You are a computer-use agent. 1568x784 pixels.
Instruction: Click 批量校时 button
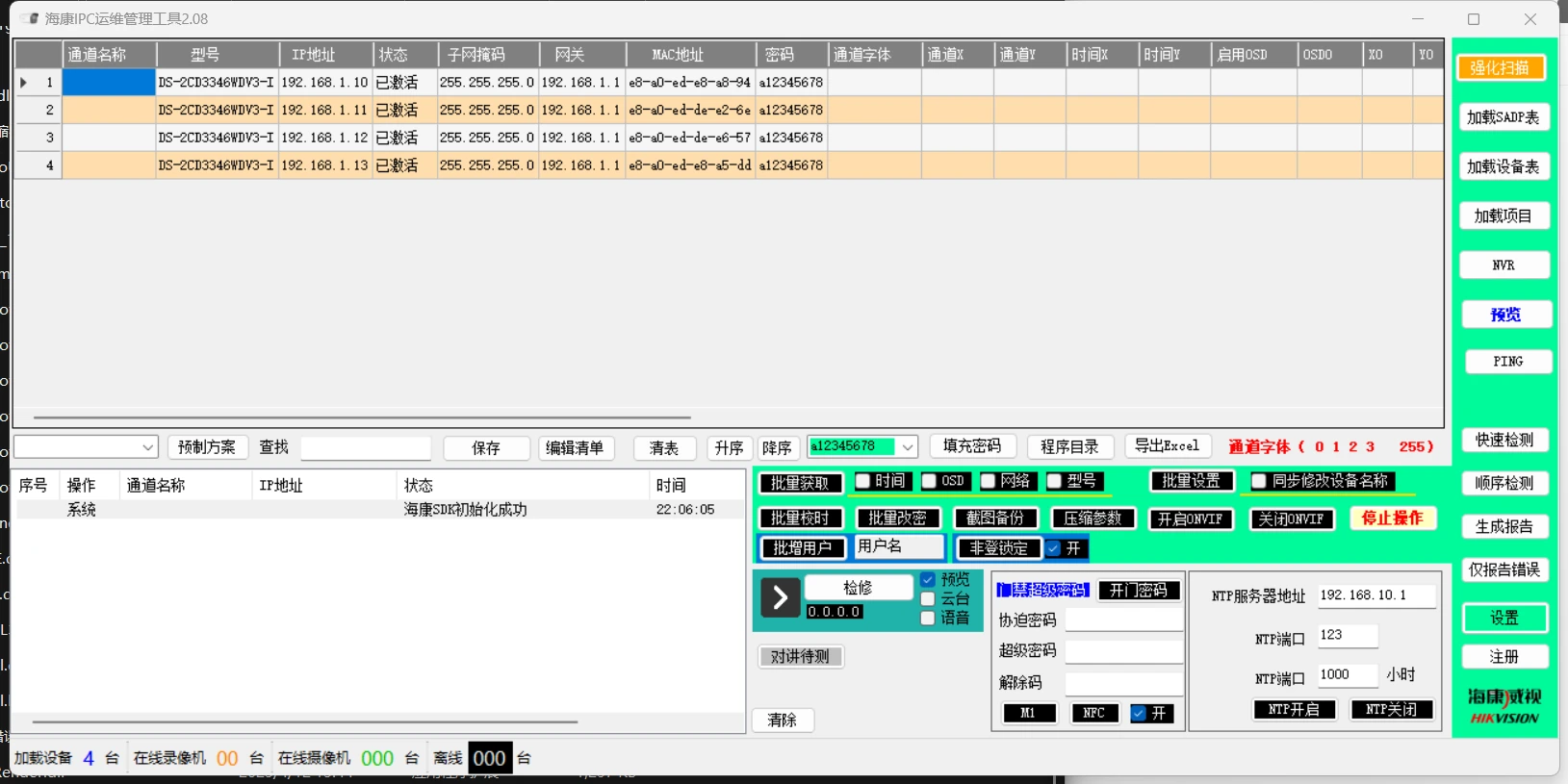coord(801,518)
